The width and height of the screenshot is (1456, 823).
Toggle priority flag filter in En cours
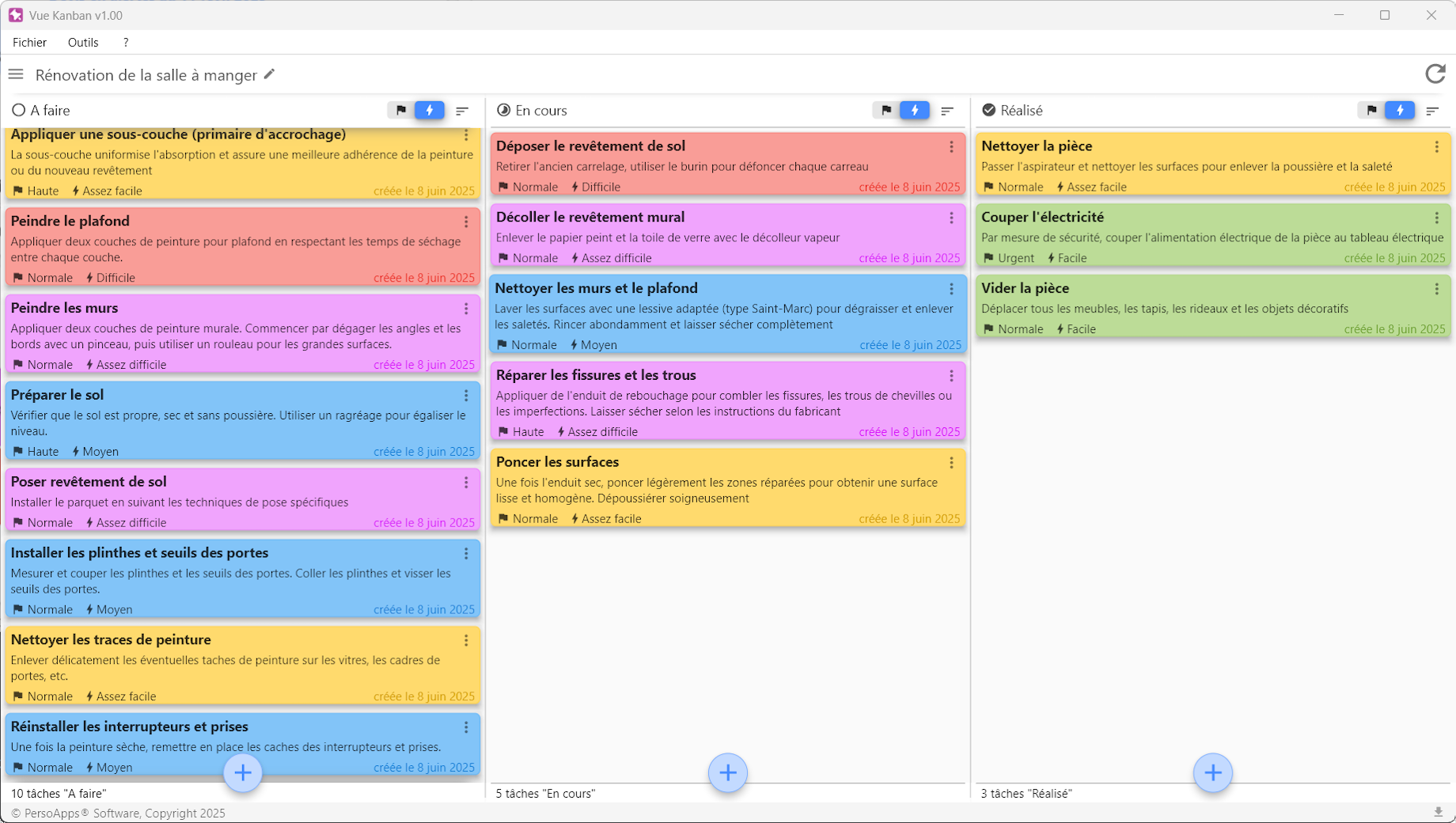tap(886, 110)
